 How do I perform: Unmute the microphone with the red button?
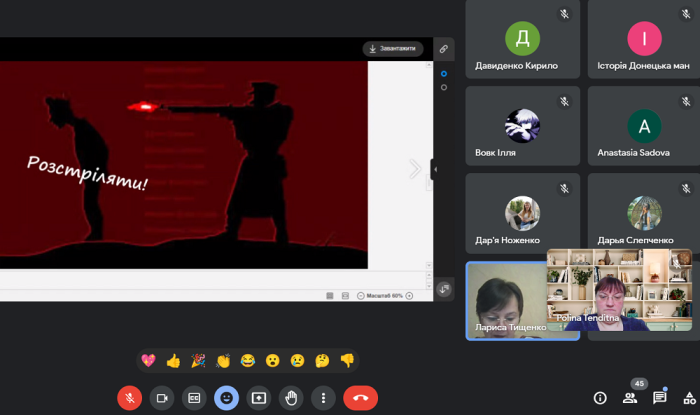pyautogui.click(x=129, y=397)
